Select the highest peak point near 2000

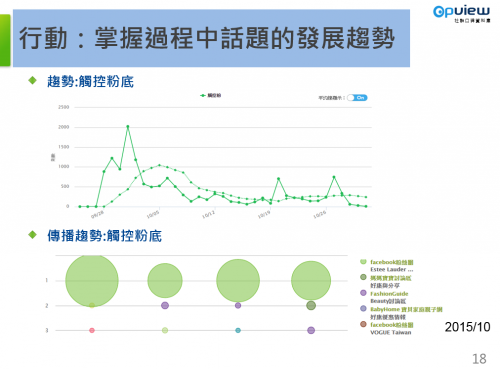click(128, 127)
